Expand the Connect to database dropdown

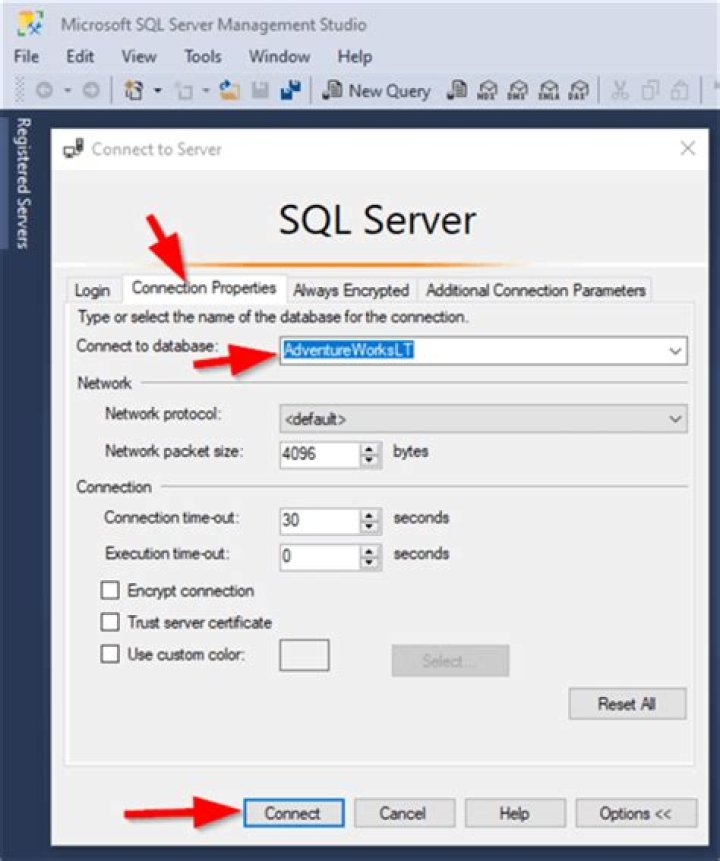pos(675,351)
